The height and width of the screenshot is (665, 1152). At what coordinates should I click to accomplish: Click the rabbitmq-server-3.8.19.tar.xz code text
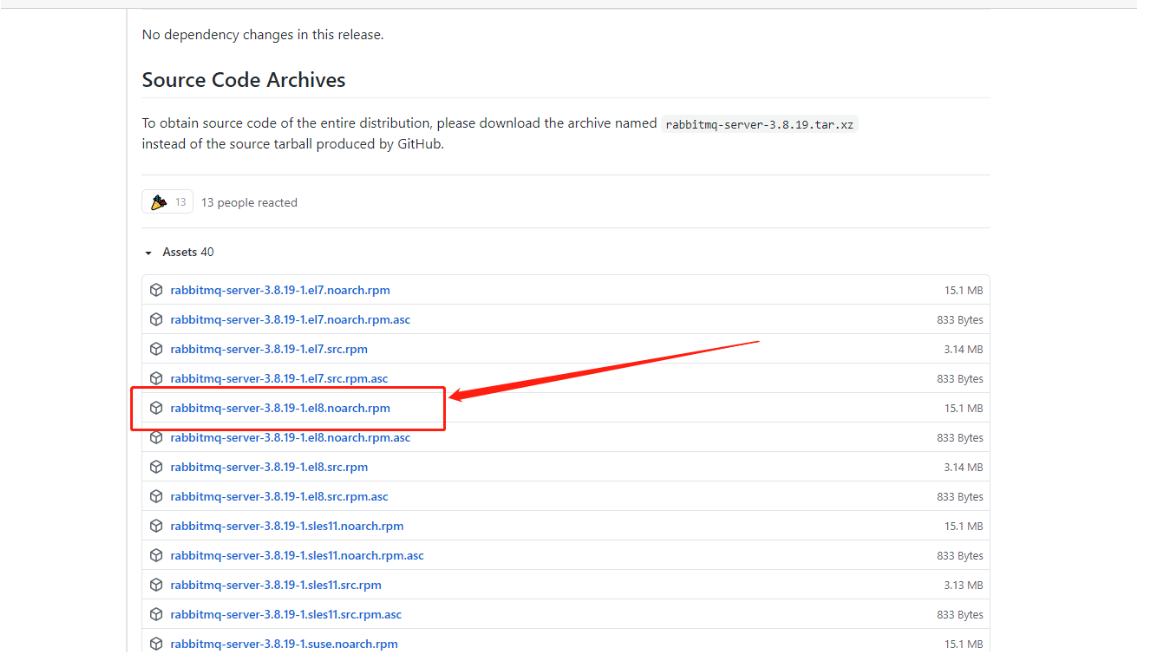pyautogui.click(x=760, y=124)
